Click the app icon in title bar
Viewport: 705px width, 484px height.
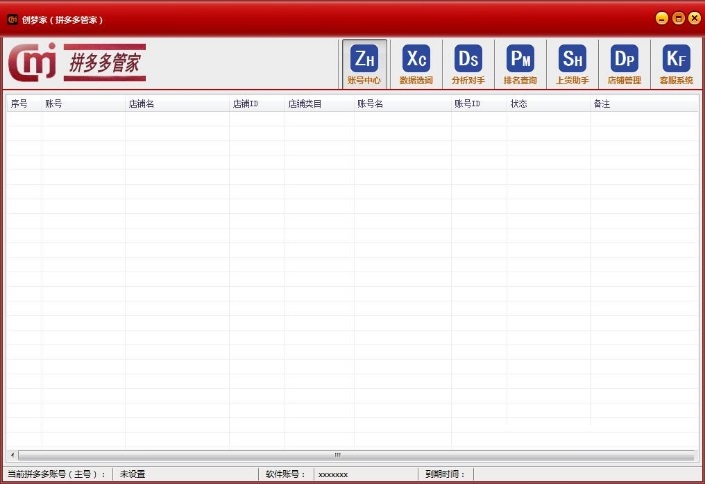(13, 19)
